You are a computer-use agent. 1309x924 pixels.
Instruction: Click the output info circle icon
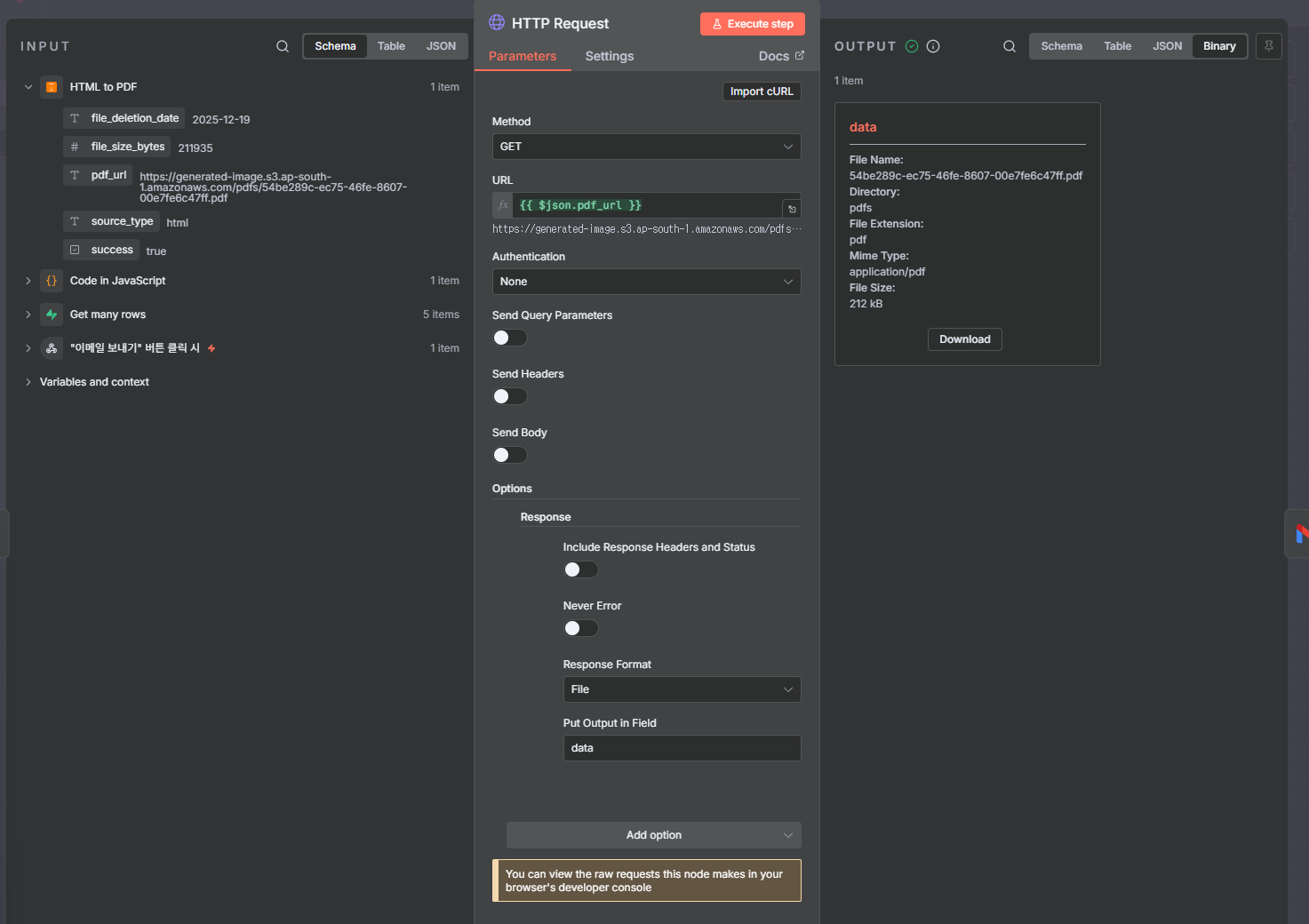(x=933, y=46)
